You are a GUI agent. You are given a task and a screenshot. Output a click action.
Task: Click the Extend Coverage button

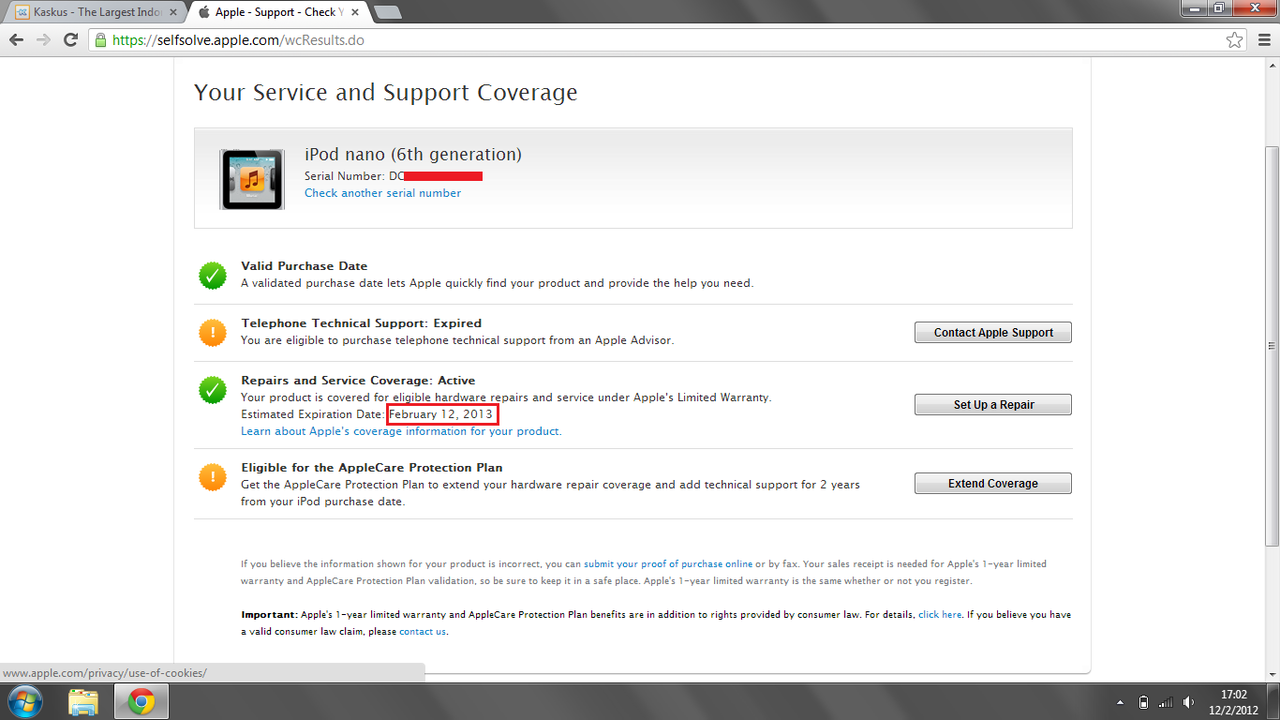[x=993, y=483]
